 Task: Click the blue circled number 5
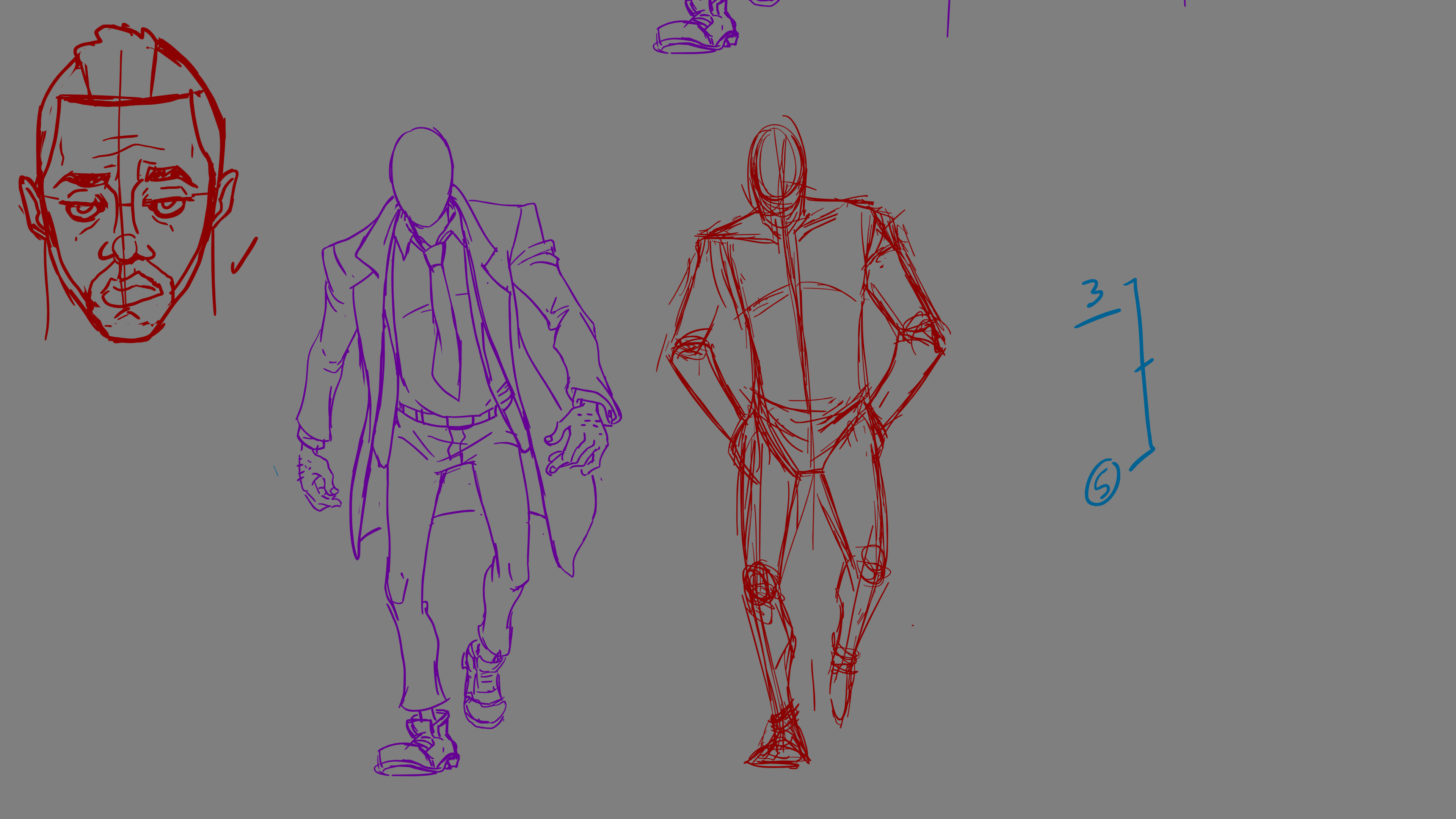(x=1102, y=482)
